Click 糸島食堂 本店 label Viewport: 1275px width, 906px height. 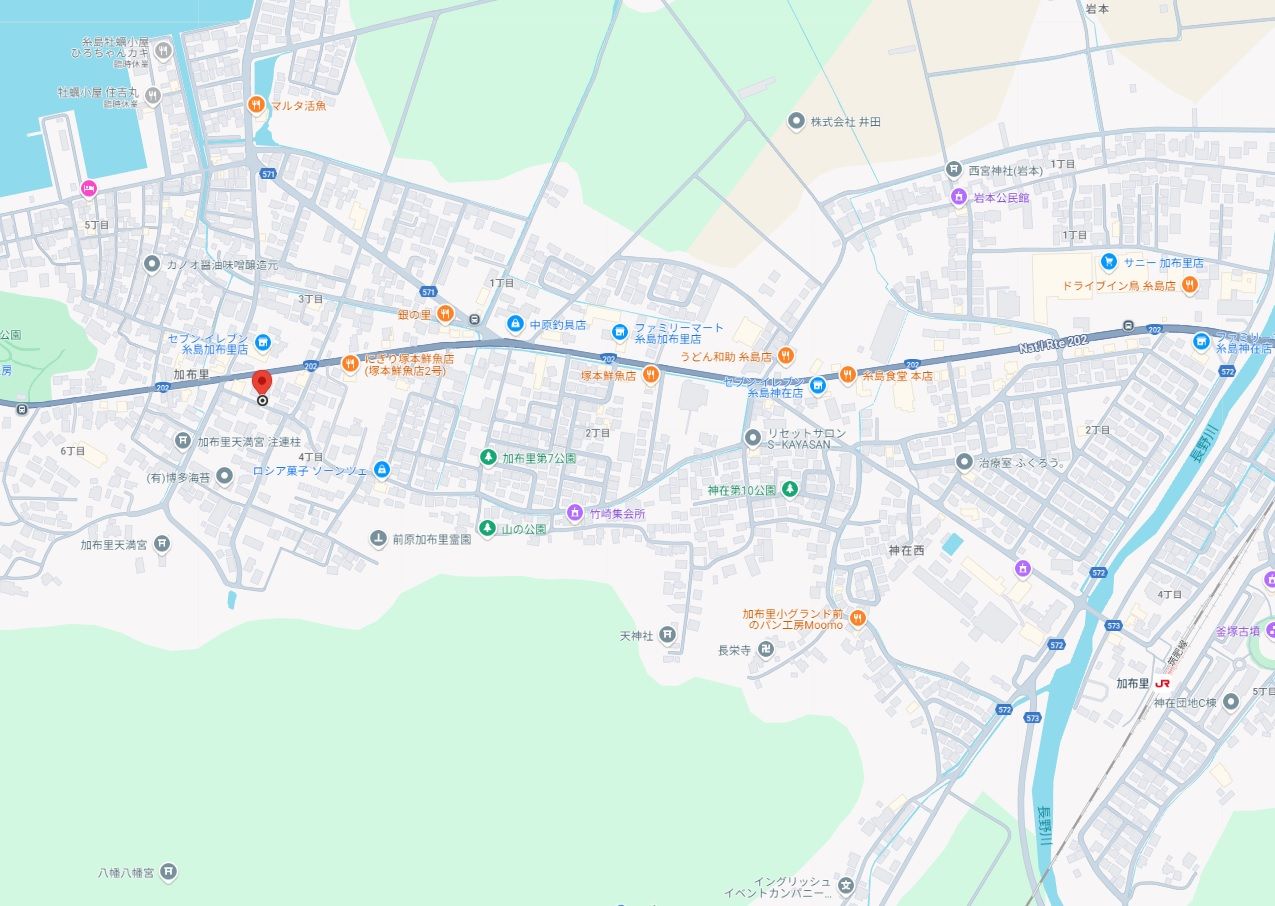point(897,375)
